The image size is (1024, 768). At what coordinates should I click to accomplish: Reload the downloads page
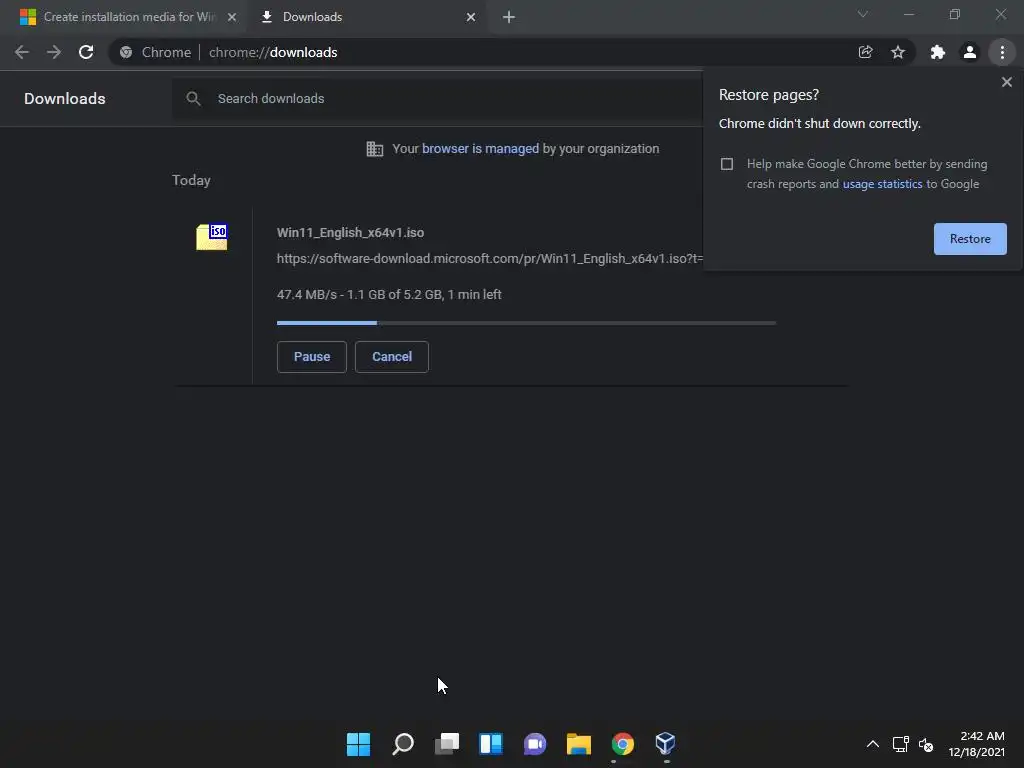tap(86, 52)
